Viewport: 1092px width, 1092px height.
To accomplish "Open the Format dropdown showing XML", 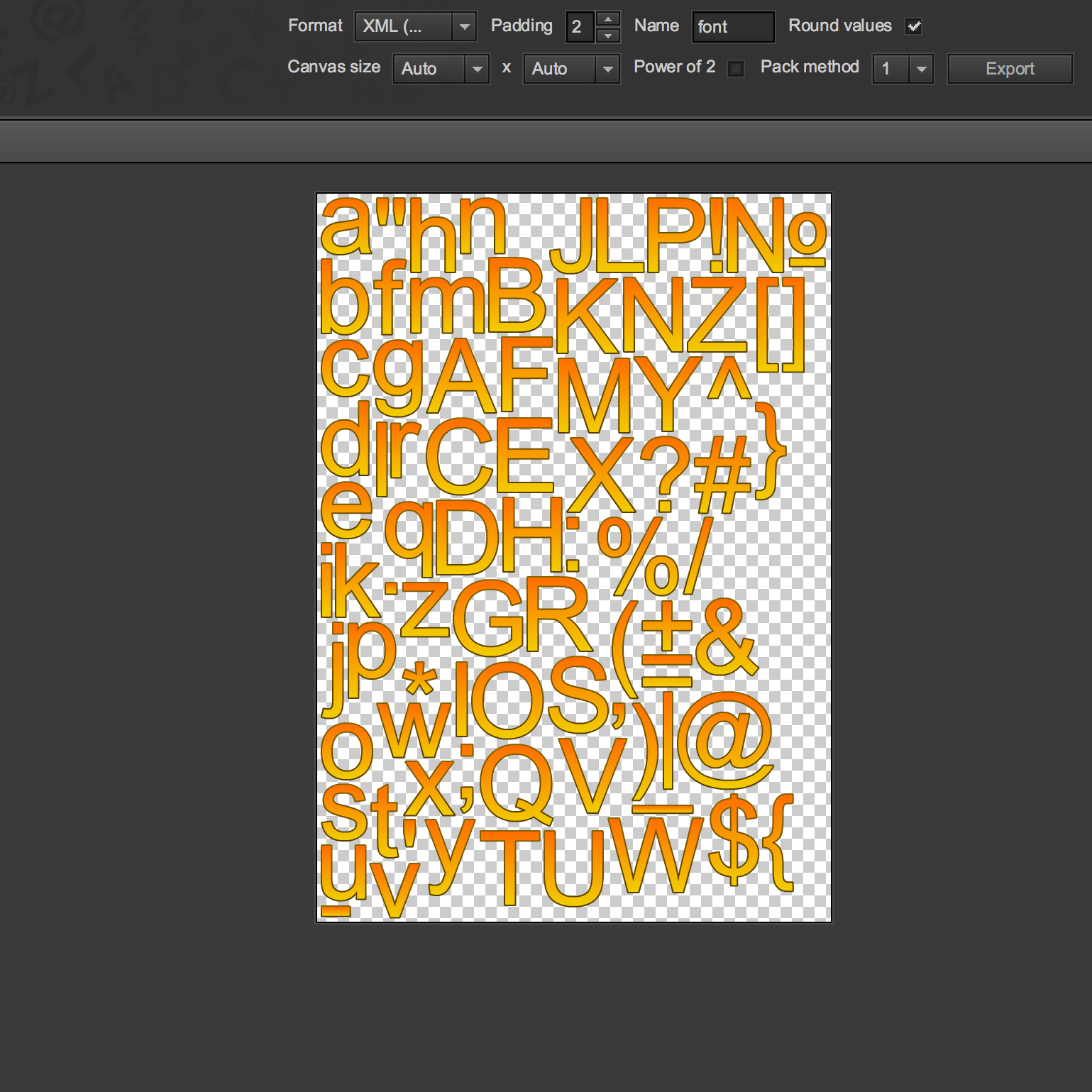I will (x=415, y=27).
